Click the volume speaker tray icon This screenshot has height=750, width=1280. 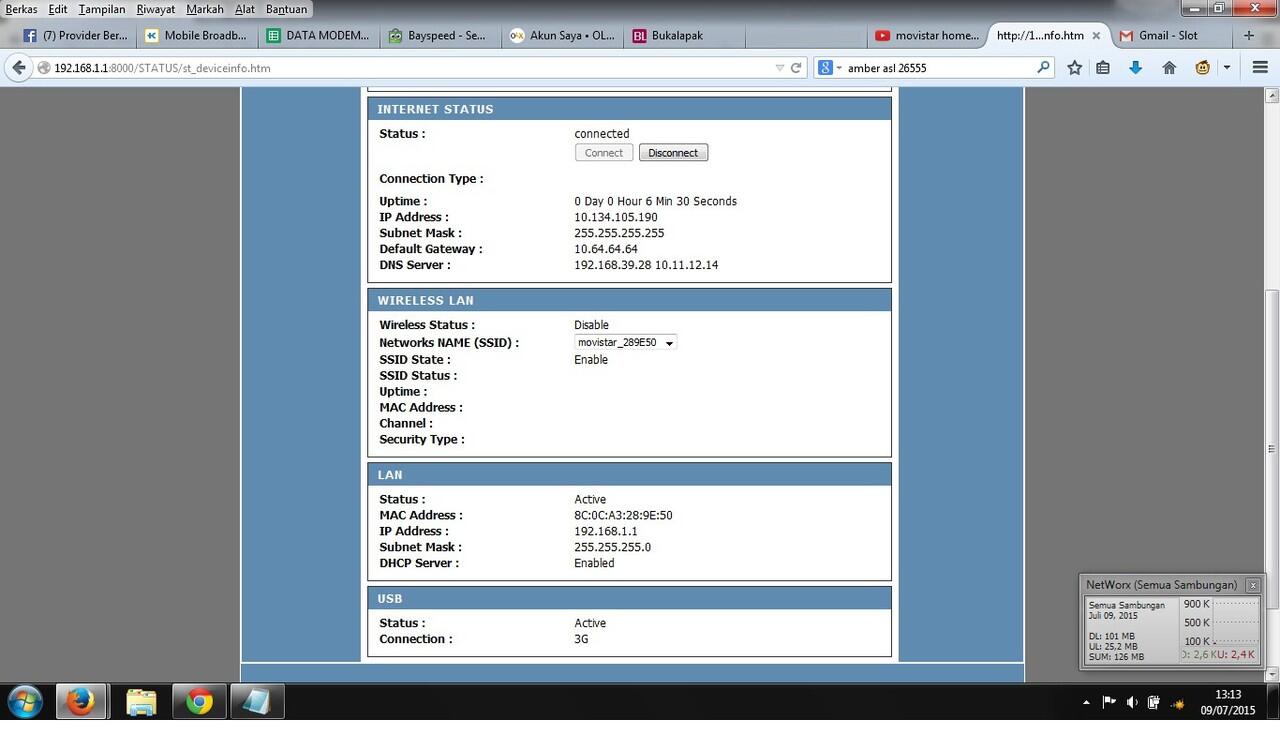tap(1132, 703)
